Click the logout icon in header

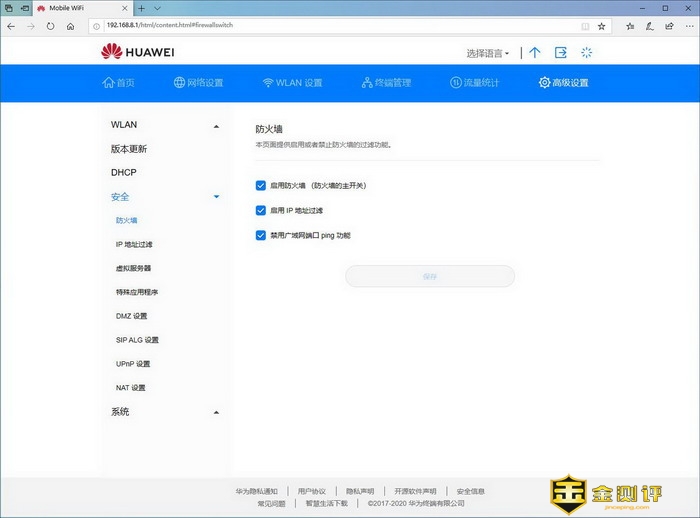pos(561,52)
